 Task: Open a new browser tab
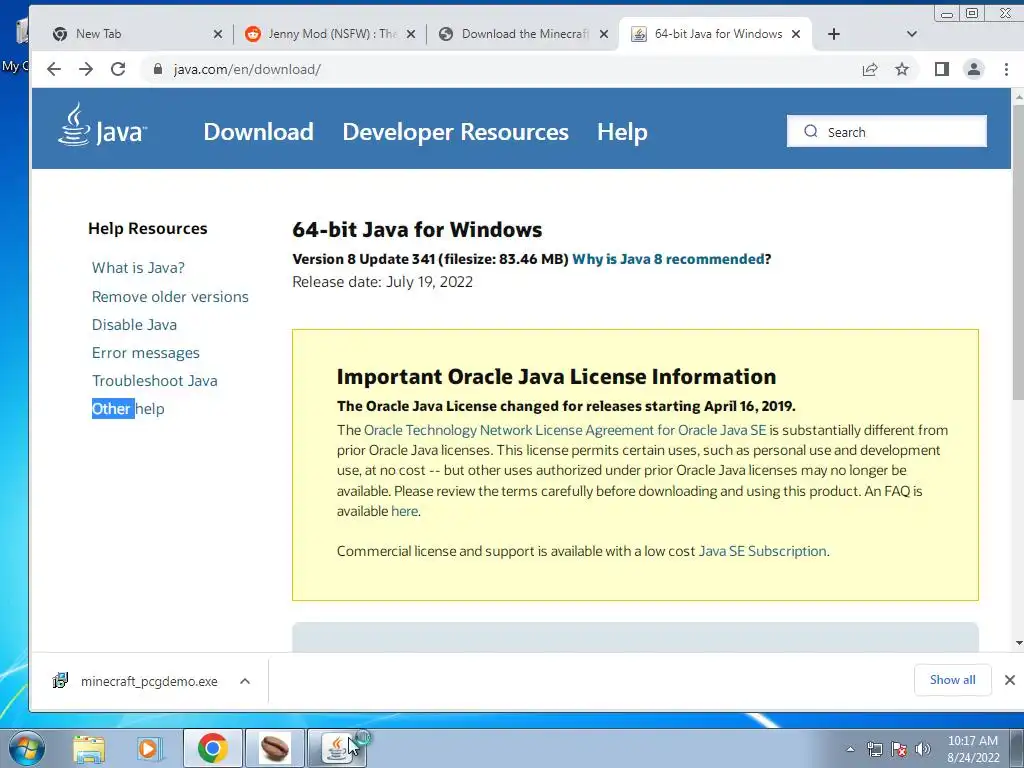(834, 34)
